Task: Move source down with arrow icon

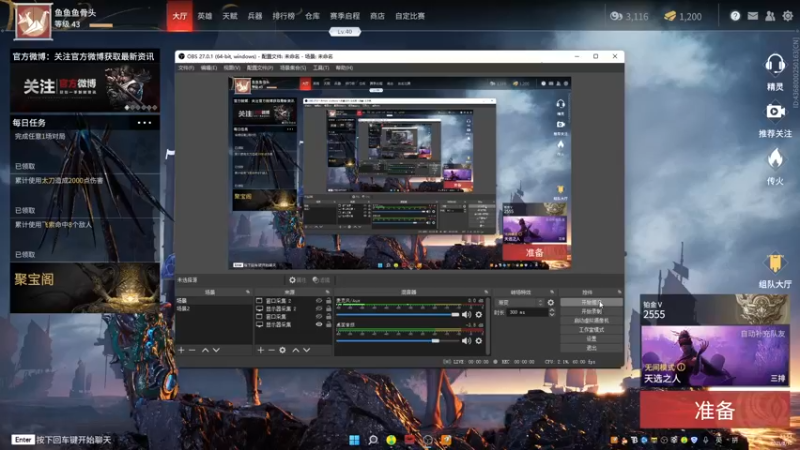Action: pos(306,350)
